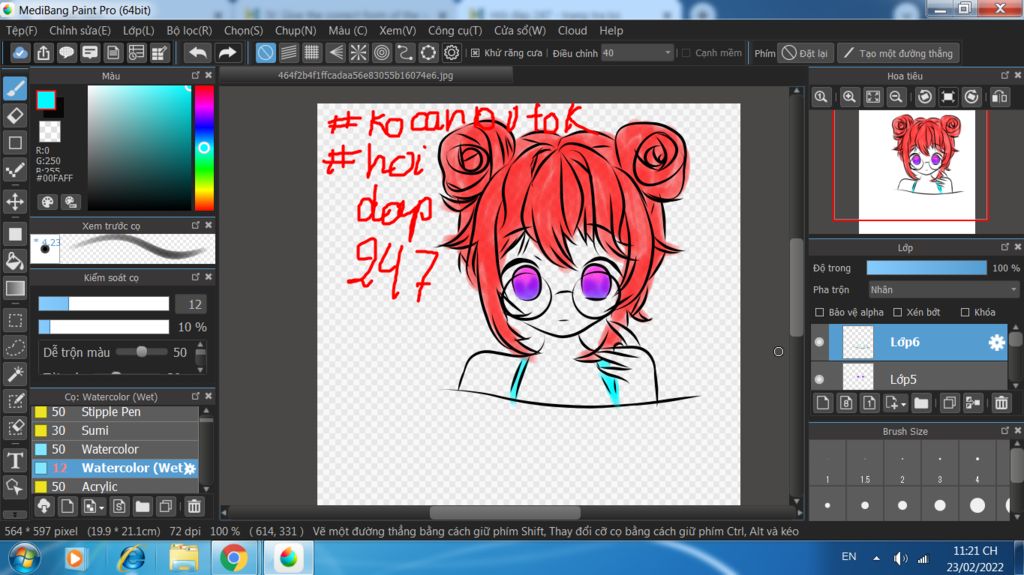The height and width of the screenshot is (575, 1024).
Task: Select the Brush tool in left toolbar
Action: click(x=15, y=88)
